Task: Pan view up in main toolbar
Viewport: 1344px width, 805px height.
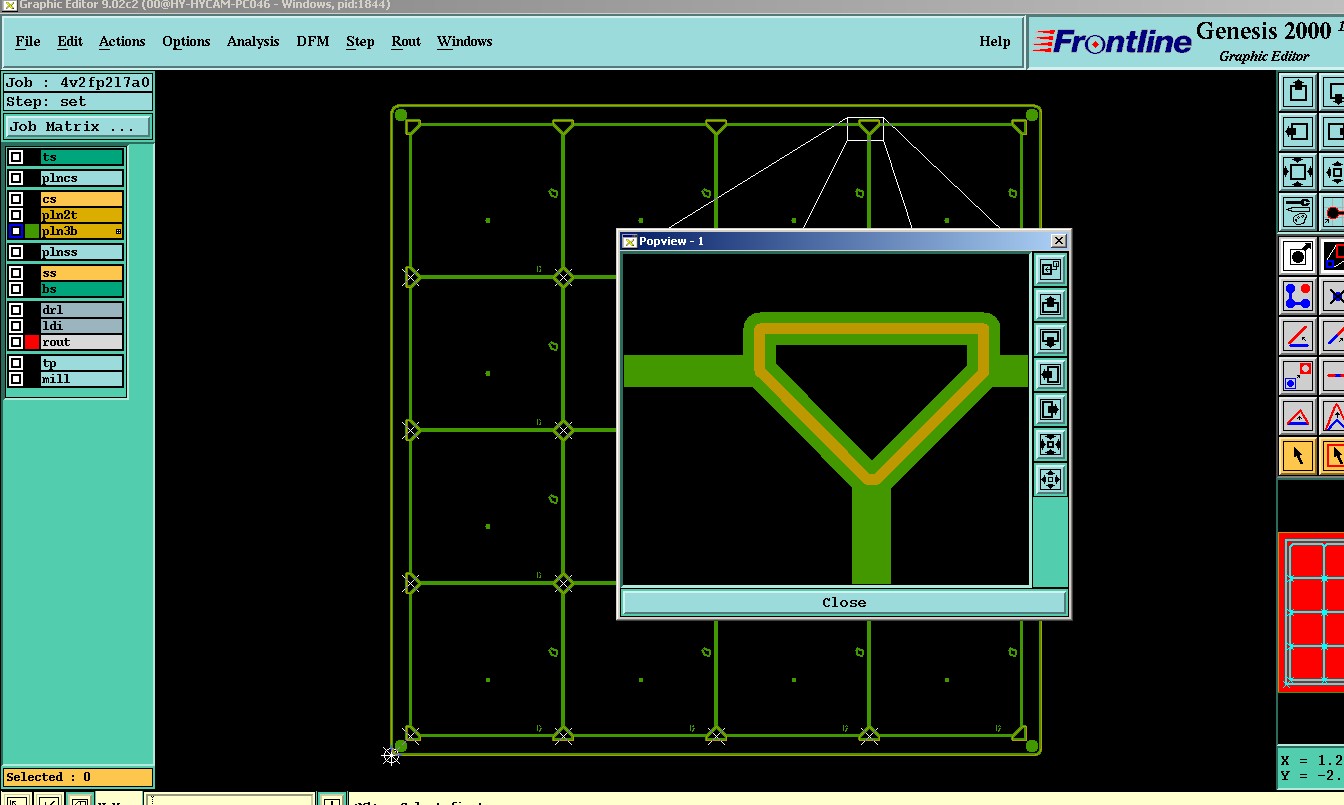Action: pyautogui.click(x=1298, y=92)
